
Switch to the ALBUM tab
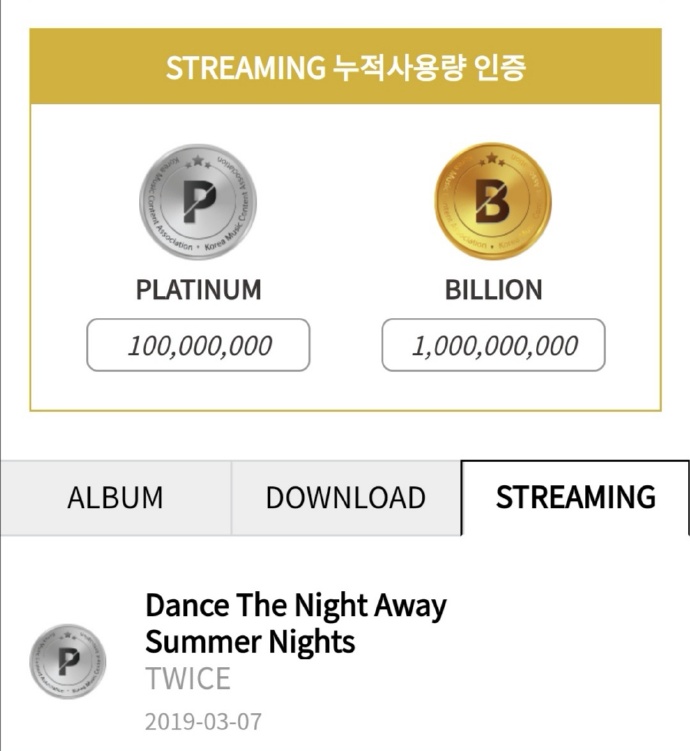point(115,498)
